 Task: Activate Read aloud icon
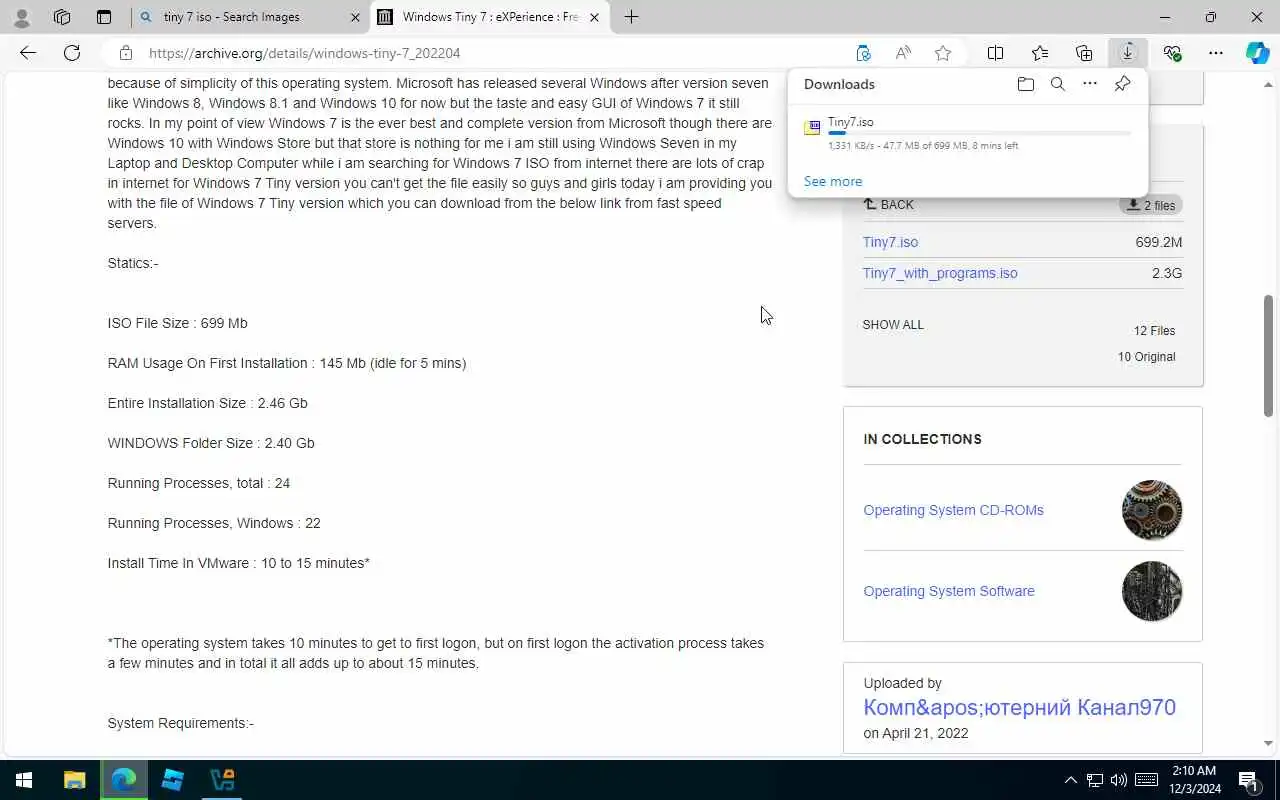[x=903, y=53]
